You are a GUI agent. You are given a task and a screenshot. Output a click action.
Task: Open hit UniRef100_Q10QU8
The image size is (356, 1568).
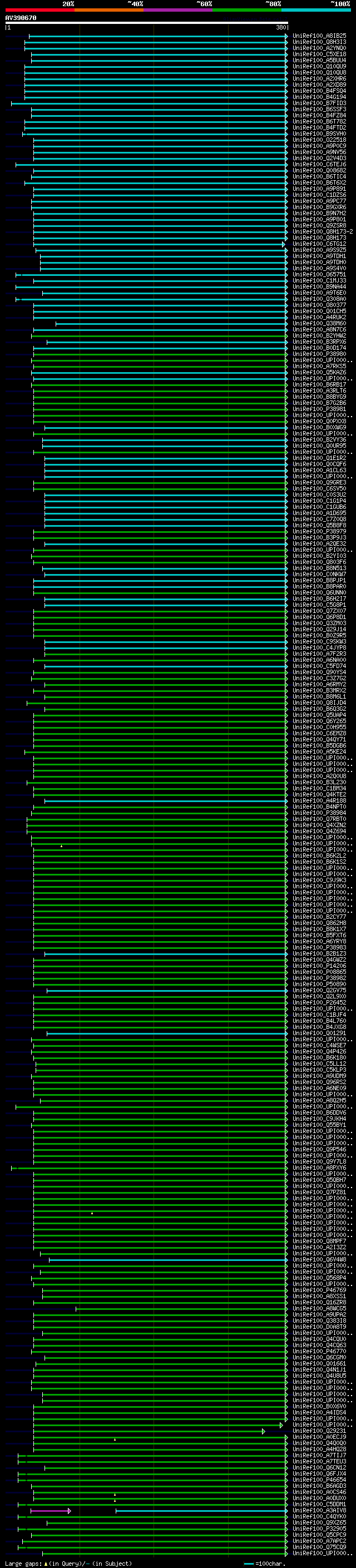[x=319, y=72]
